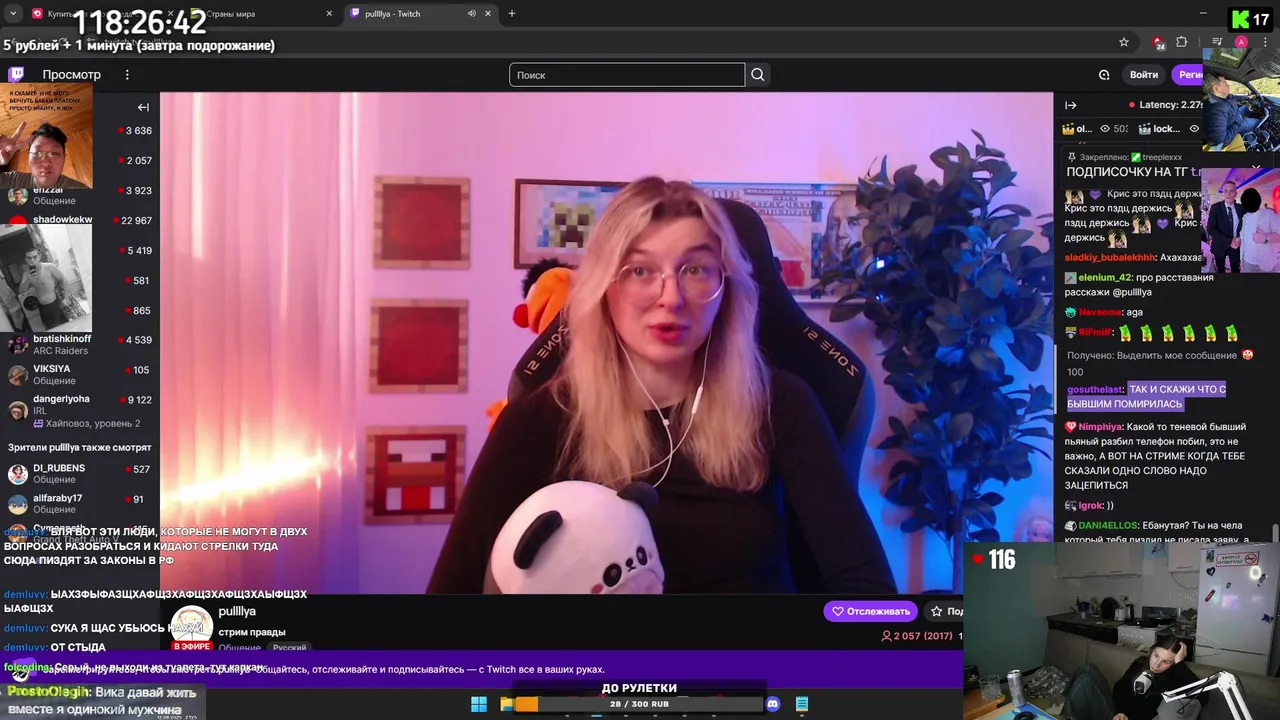
Task: Open the Twitch home logo
Action: 16,74
